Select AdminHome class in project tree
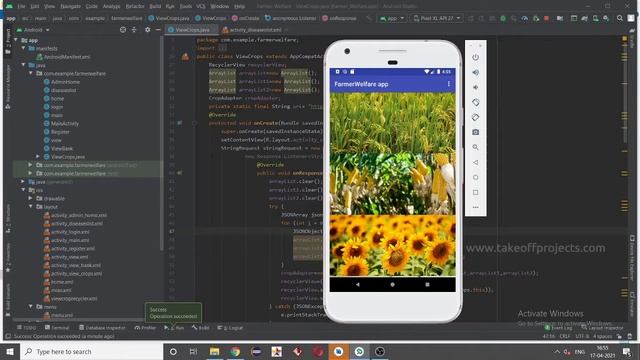640x360 pixels. (x=62, y=82)
